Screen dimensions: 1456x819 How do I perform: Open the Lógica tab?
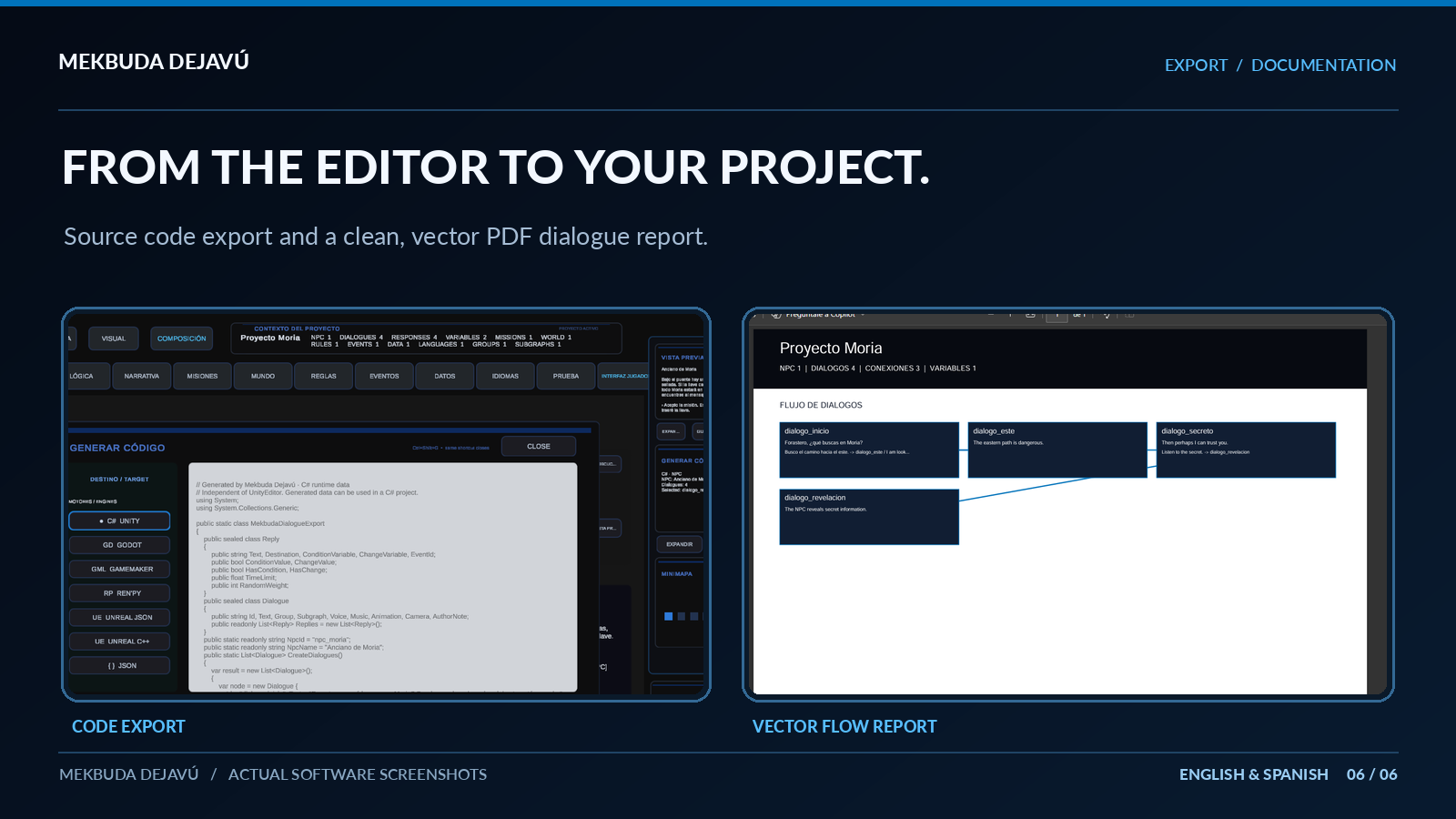pos(87,376)
